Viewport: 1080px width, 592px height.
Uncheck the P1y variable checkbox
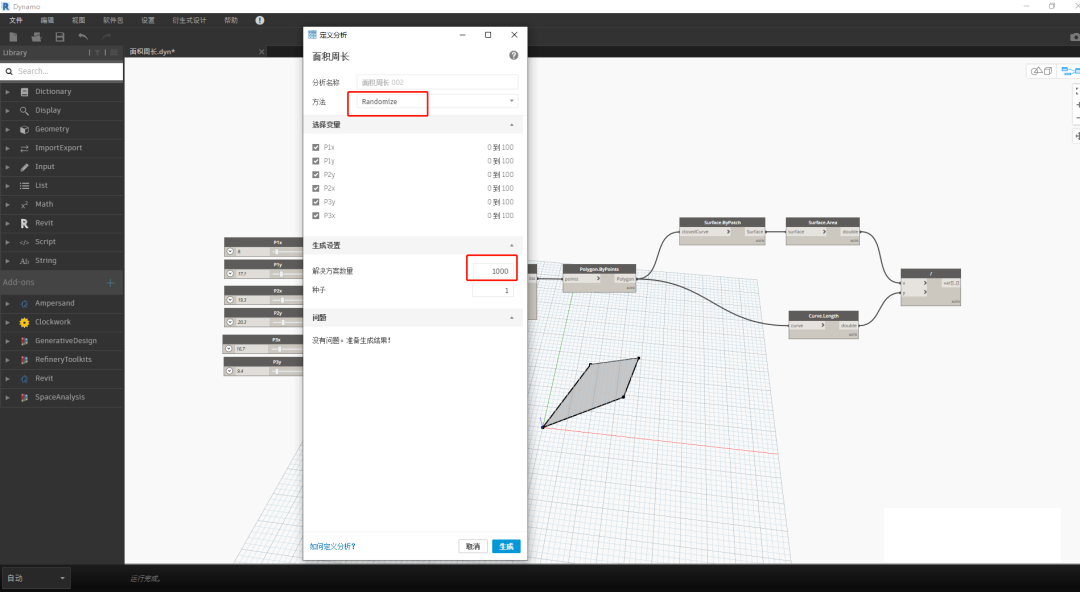coord(315,161)
